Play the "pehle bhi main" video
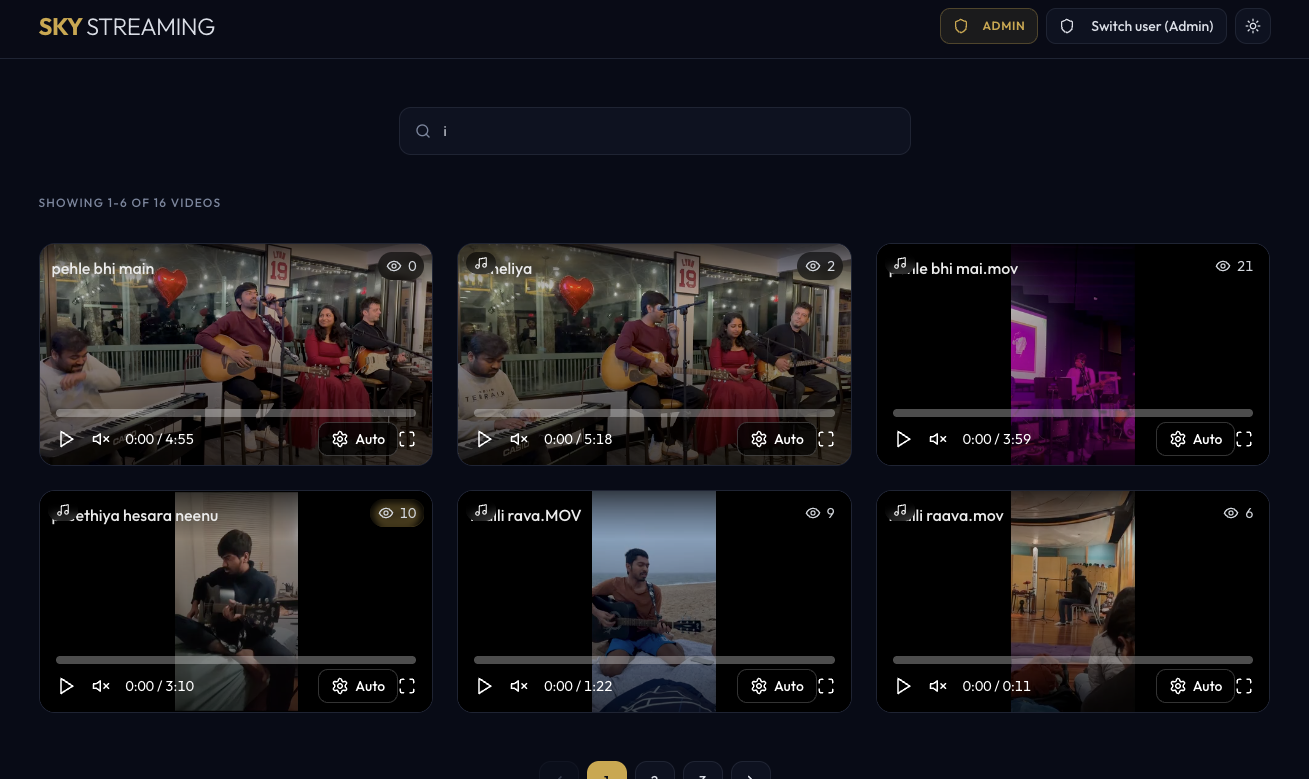 66,439
